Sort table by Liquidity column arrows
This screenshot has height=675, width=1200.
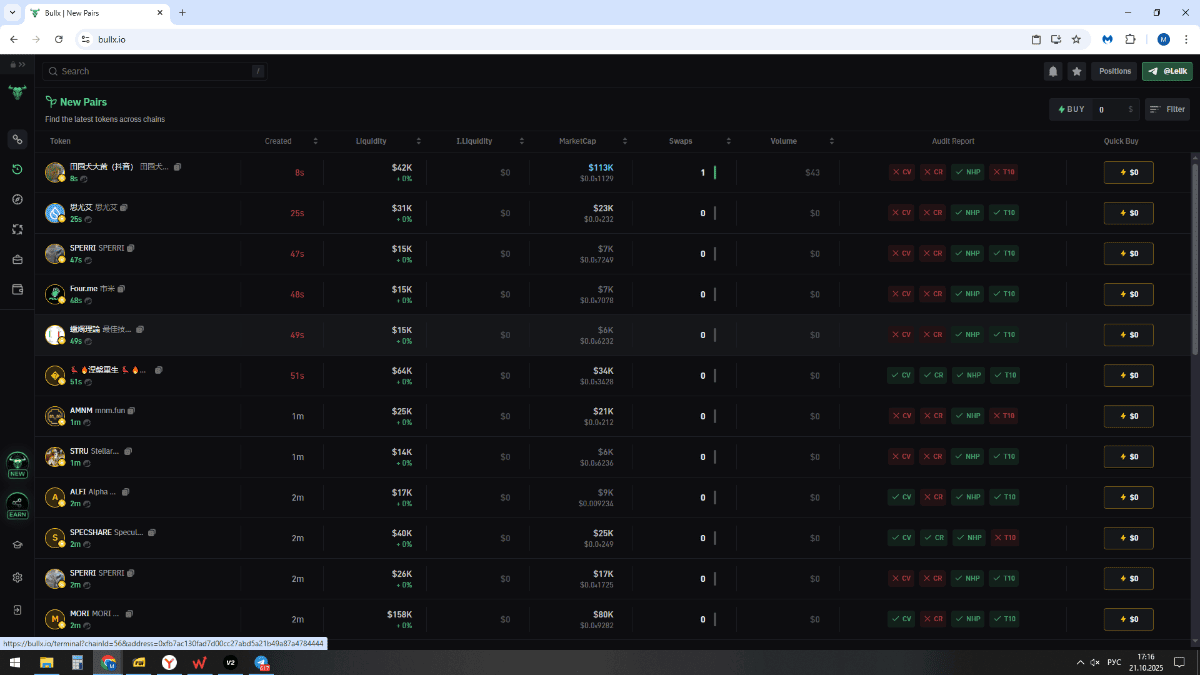418,141
